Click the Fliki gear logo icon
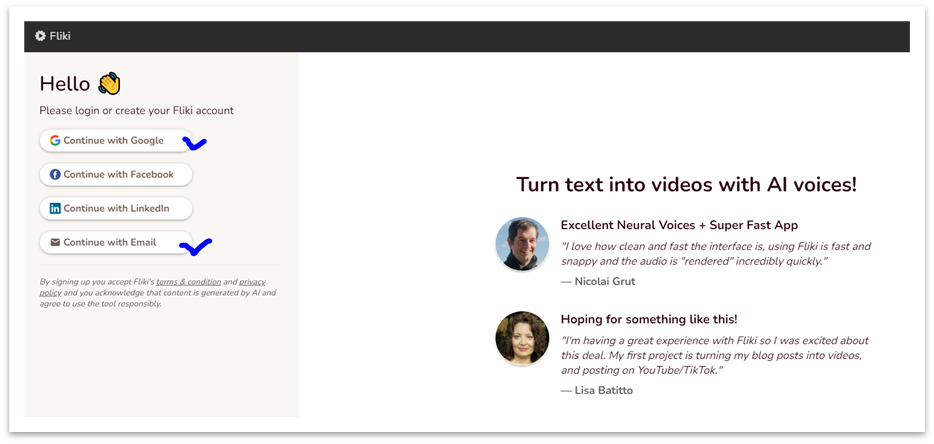934x444 pixels. point(40,36)
